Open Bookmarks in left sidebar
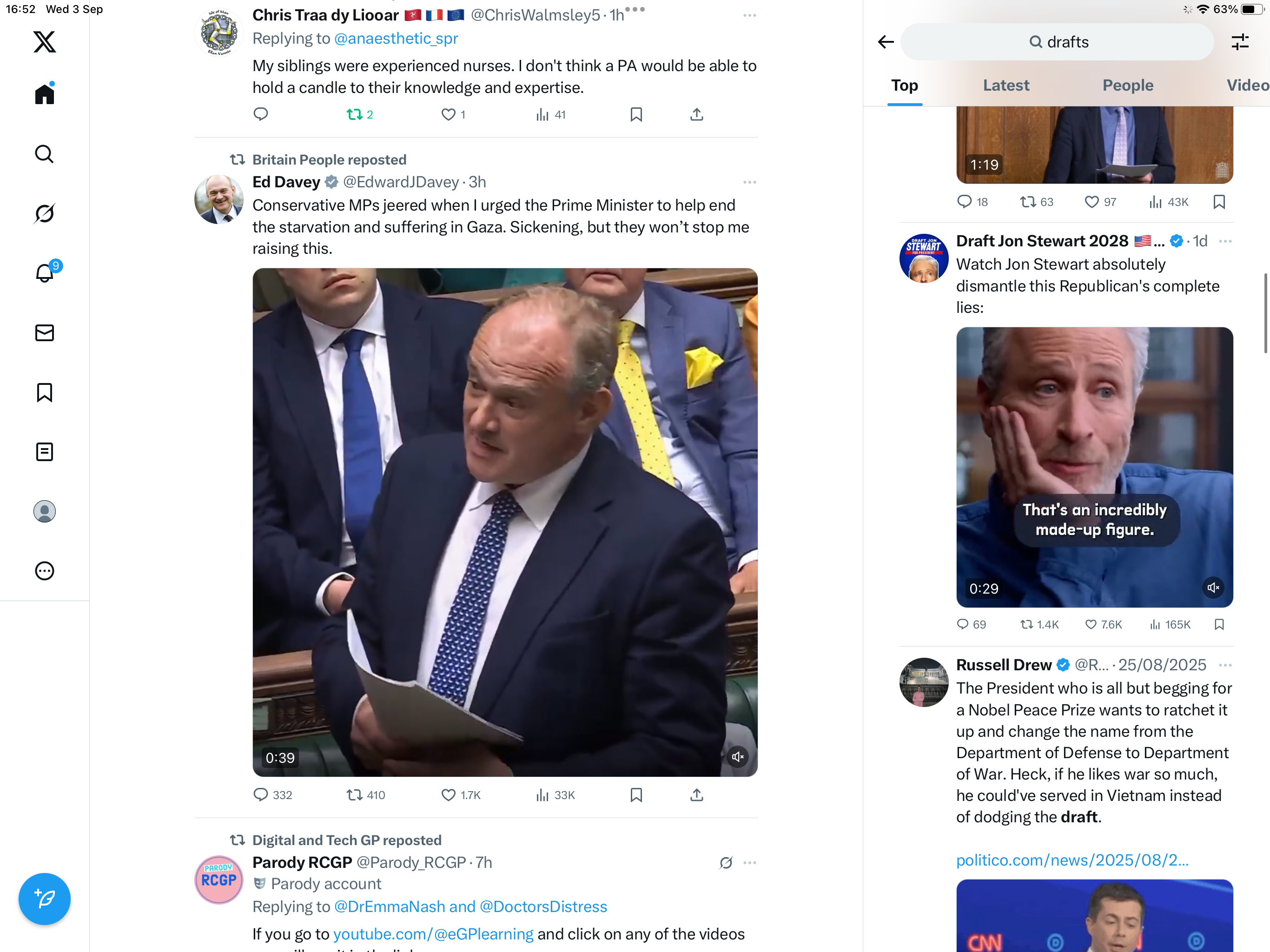 click(44, 392)
